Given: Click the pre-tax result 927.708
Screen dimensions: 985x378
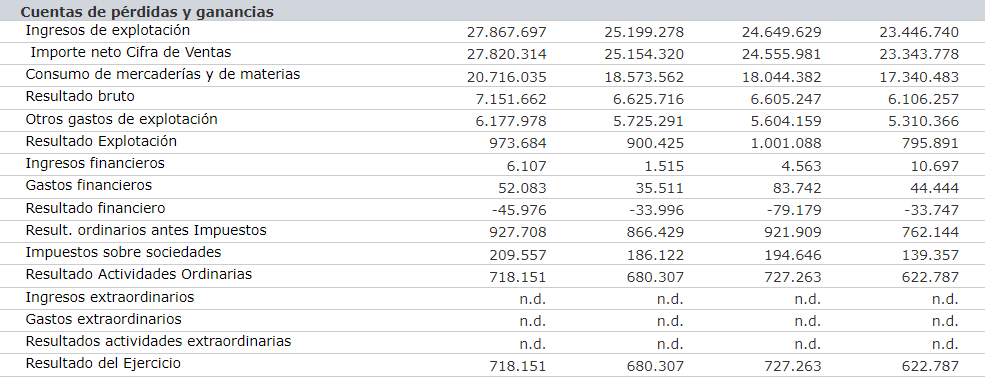Looking at the screenshot, I should (518, 232).
